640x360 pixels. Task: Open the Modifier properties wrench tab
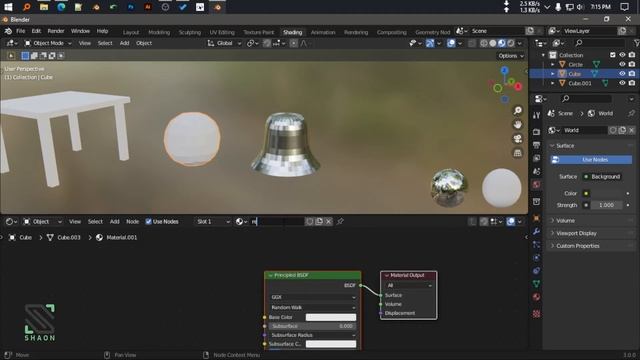click(536, 231)
